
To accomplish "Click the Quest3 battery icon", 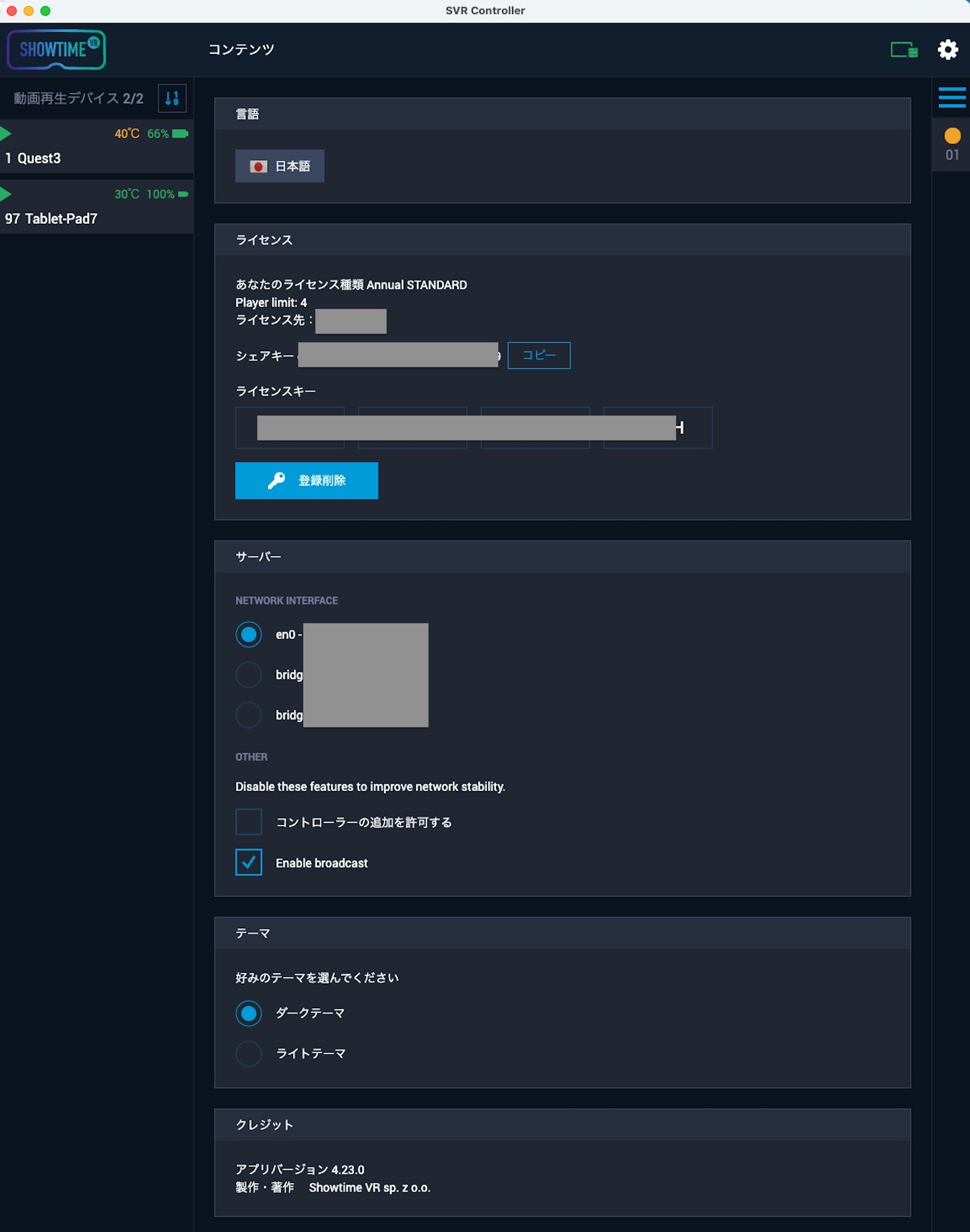I will pos(180,134).
